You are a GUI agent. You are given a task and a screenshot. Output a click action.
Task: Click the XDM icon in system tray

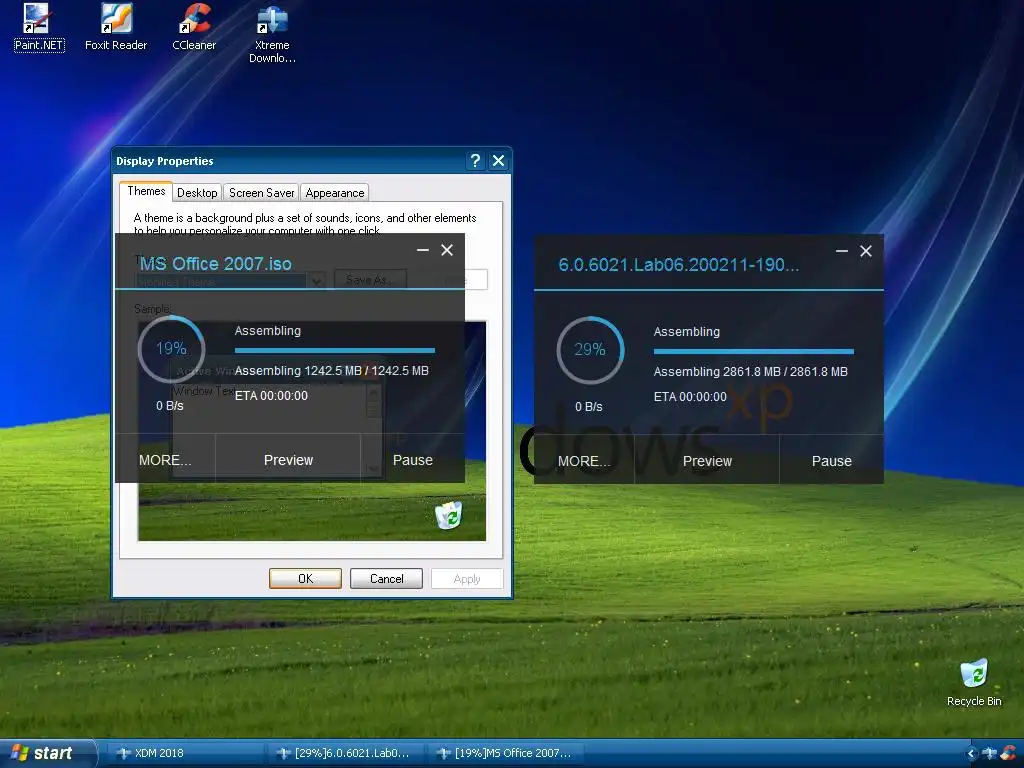tap(990, 753)
